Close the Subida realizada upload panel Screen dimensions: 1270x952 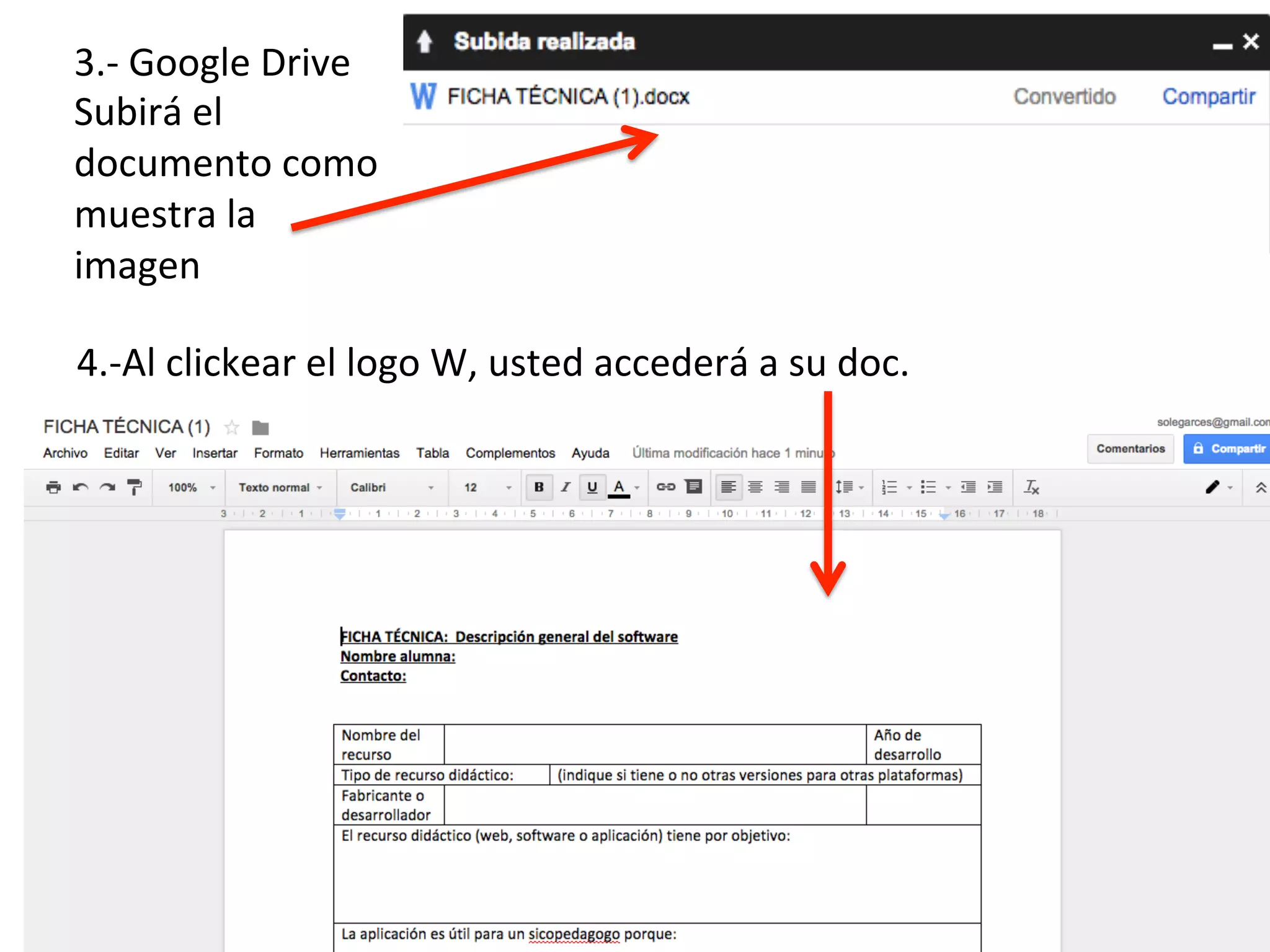click(x=1251, y=42)
